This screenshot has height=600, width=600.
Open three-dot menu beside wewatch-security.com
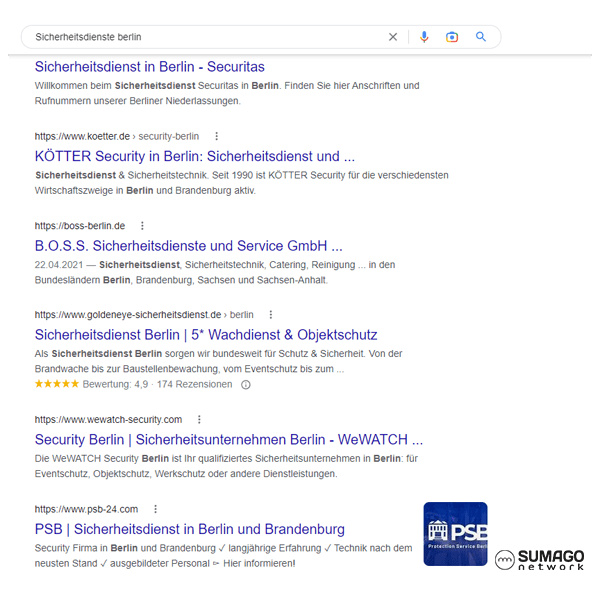click(x=199, y=419)
